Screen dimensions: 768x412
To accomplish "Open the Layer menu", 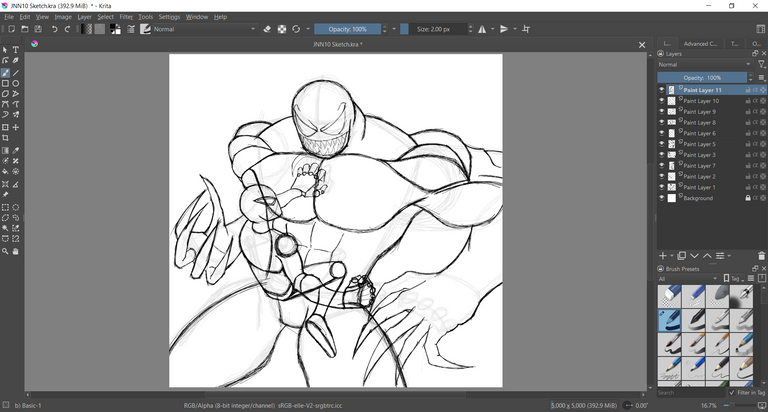I will coord(84,17).
